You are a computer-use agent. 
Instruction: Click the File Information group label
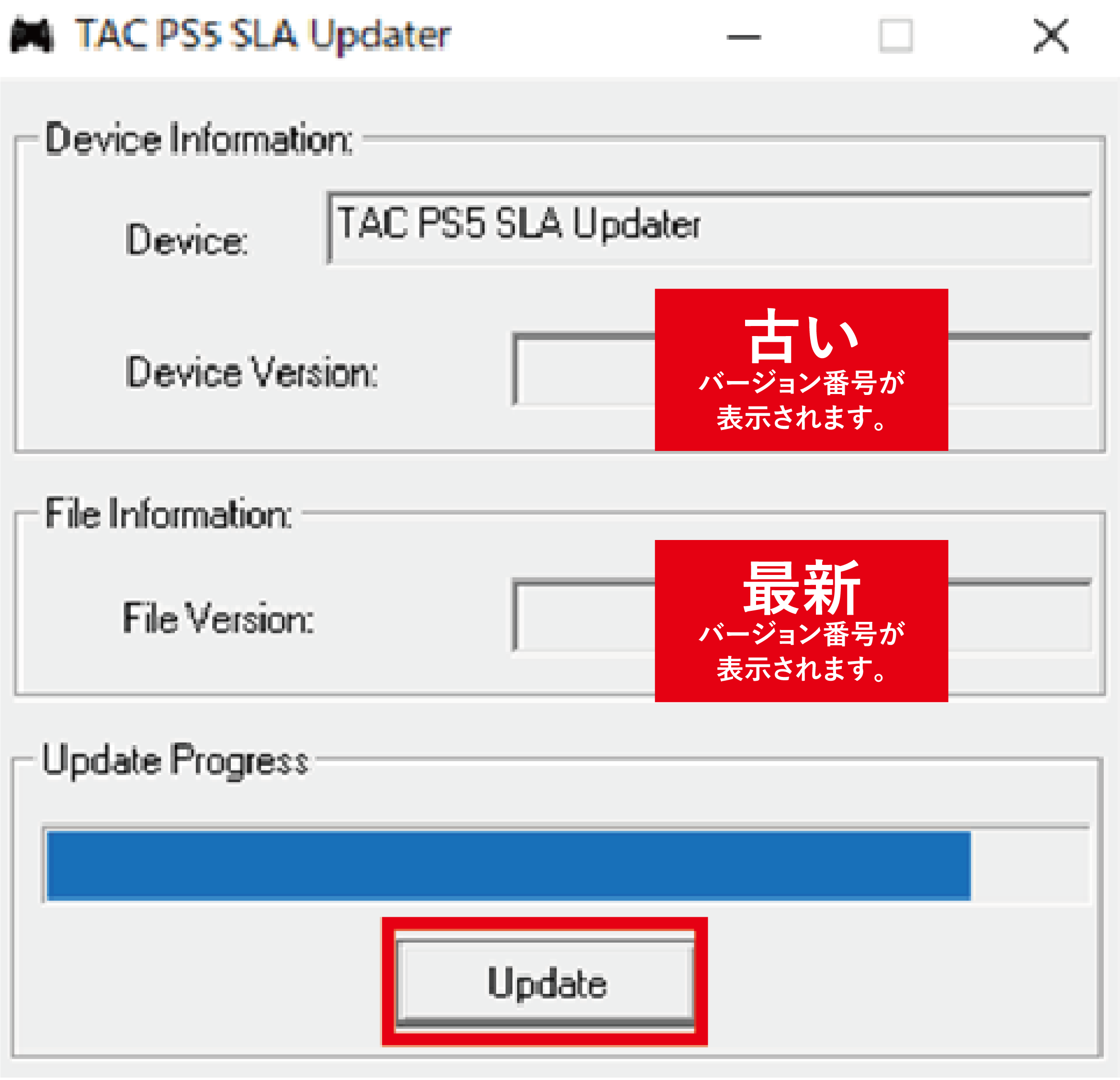coord(169,513)
